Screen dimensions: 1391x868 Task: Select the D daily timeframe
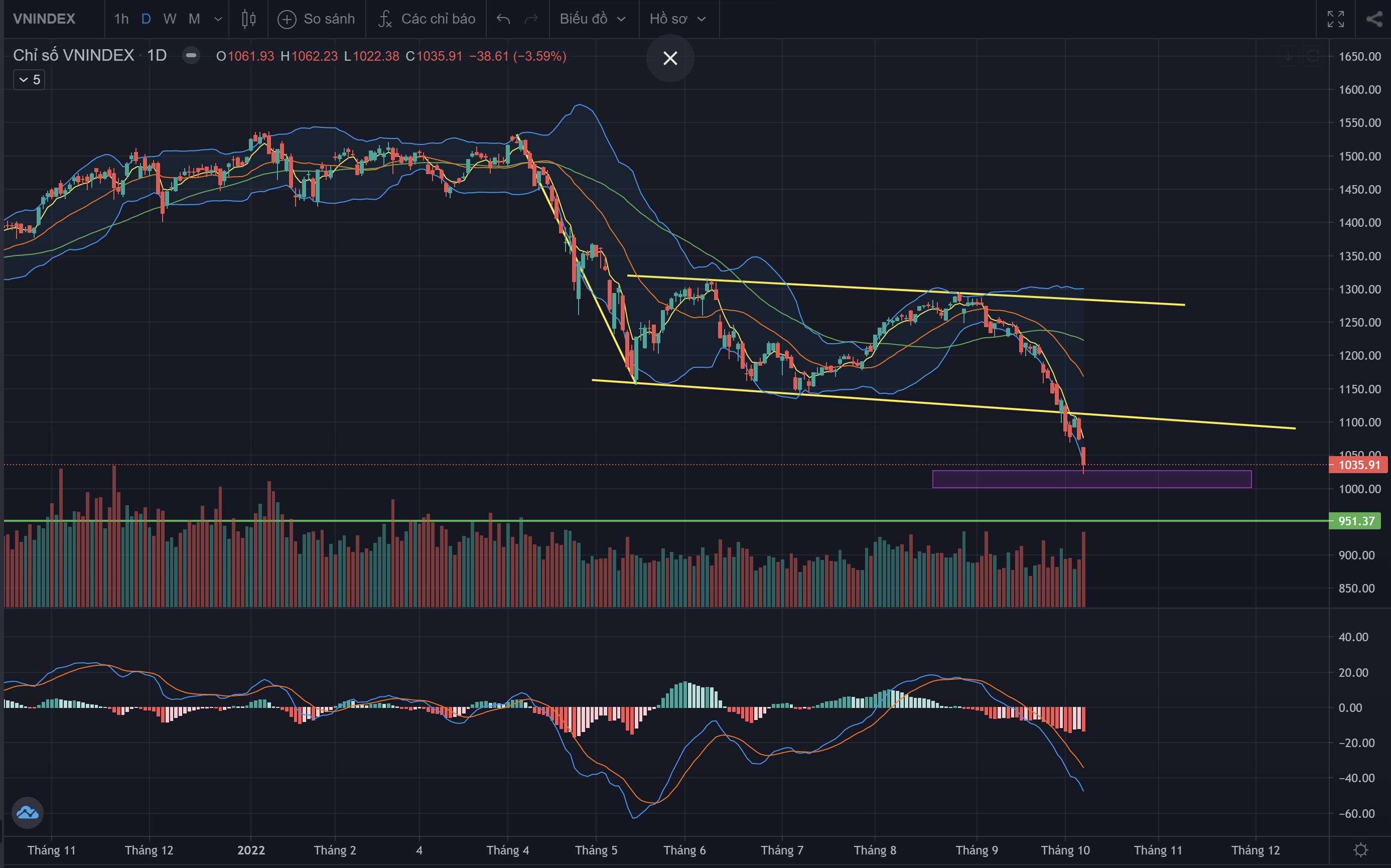[x=146, y=19]
